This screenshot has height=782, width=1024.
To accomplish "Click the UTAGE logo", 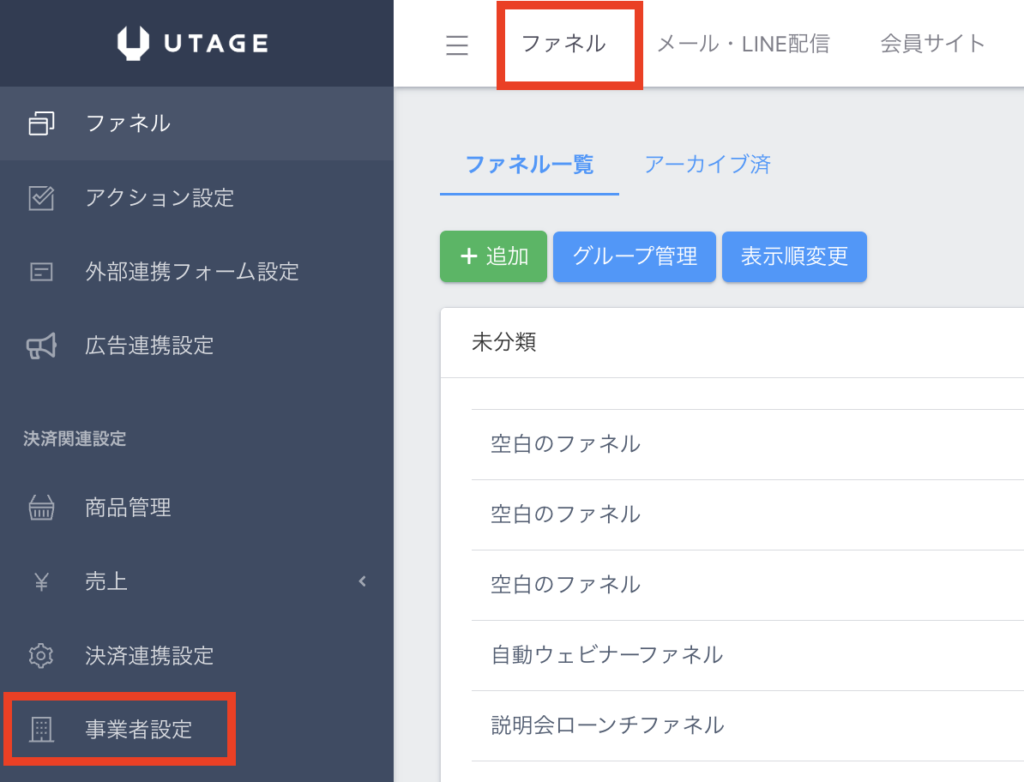I will pyautogui.click(x=192, y=42).
